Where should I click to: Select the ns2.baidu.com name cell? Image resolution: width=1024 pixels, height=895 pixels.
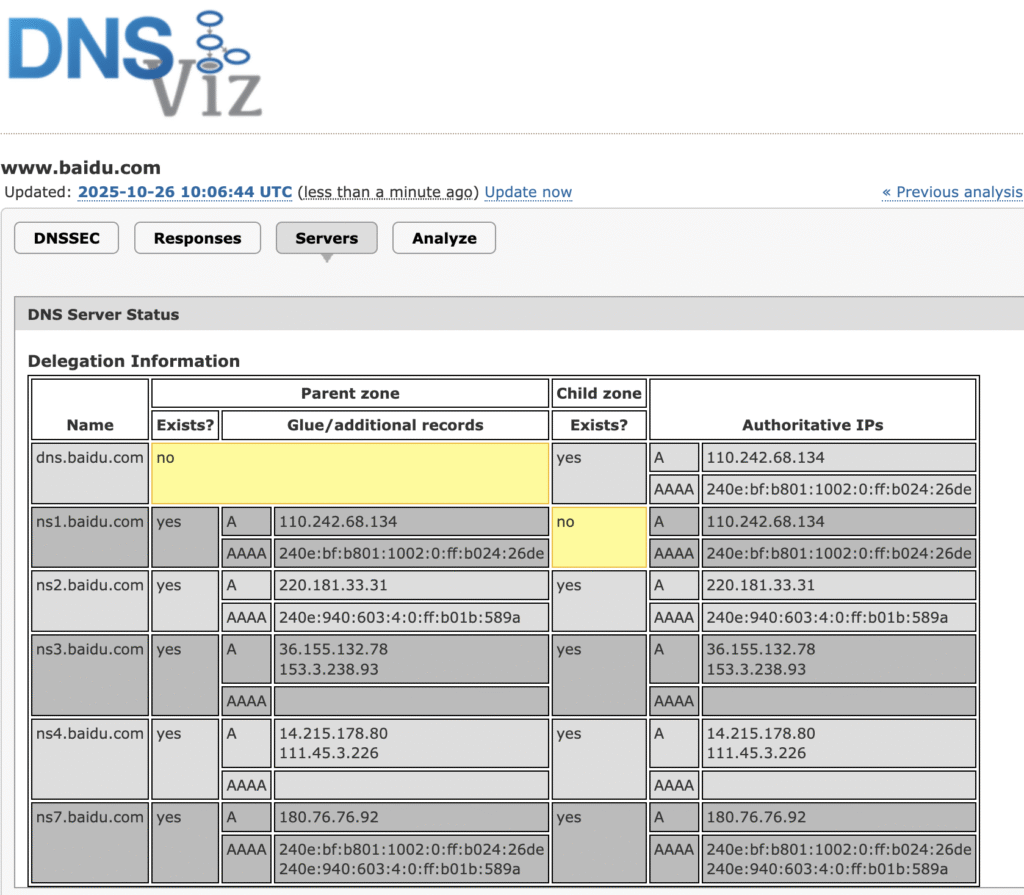tap(90, 601)
